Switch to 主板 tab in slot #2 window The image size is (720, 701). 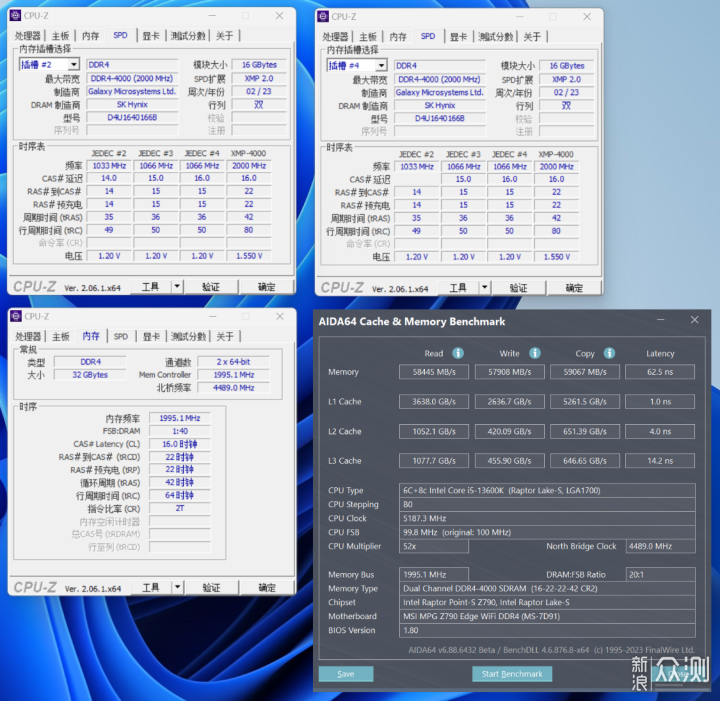point(60,36)
